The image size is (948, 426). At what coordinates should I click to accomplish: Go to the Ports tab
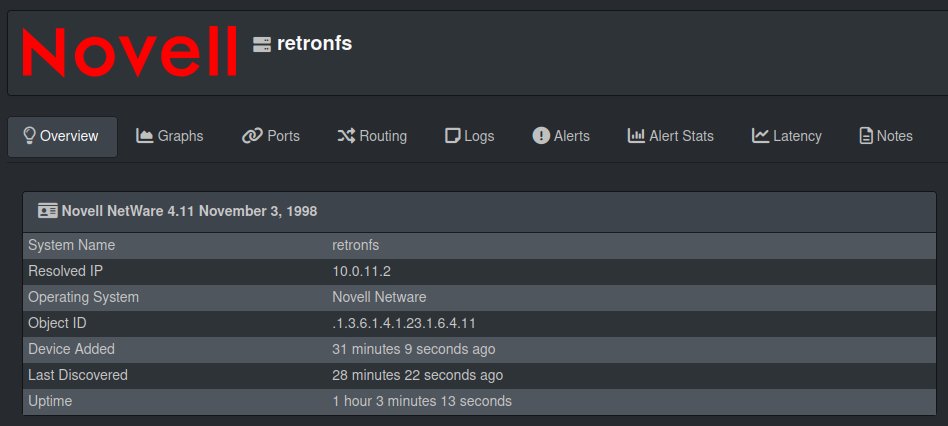pos(271,137)
